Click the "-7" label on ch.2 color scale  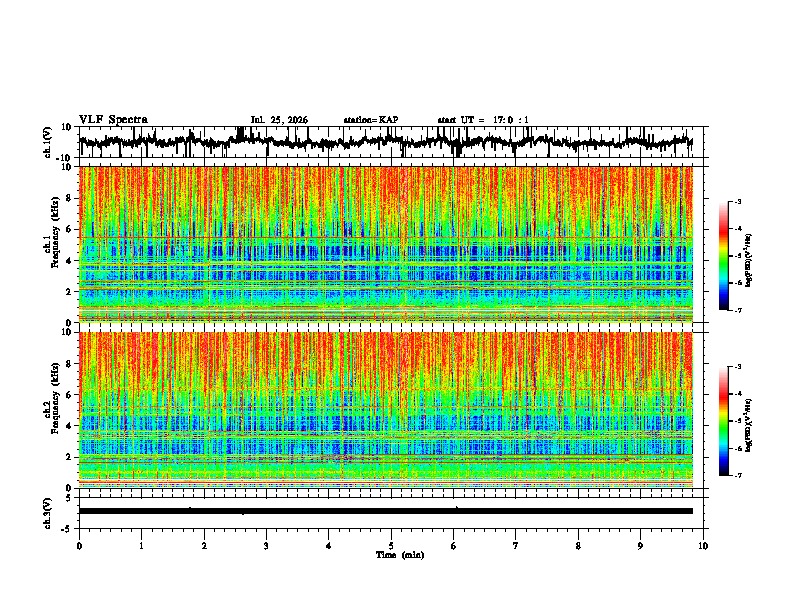point(738,475)
